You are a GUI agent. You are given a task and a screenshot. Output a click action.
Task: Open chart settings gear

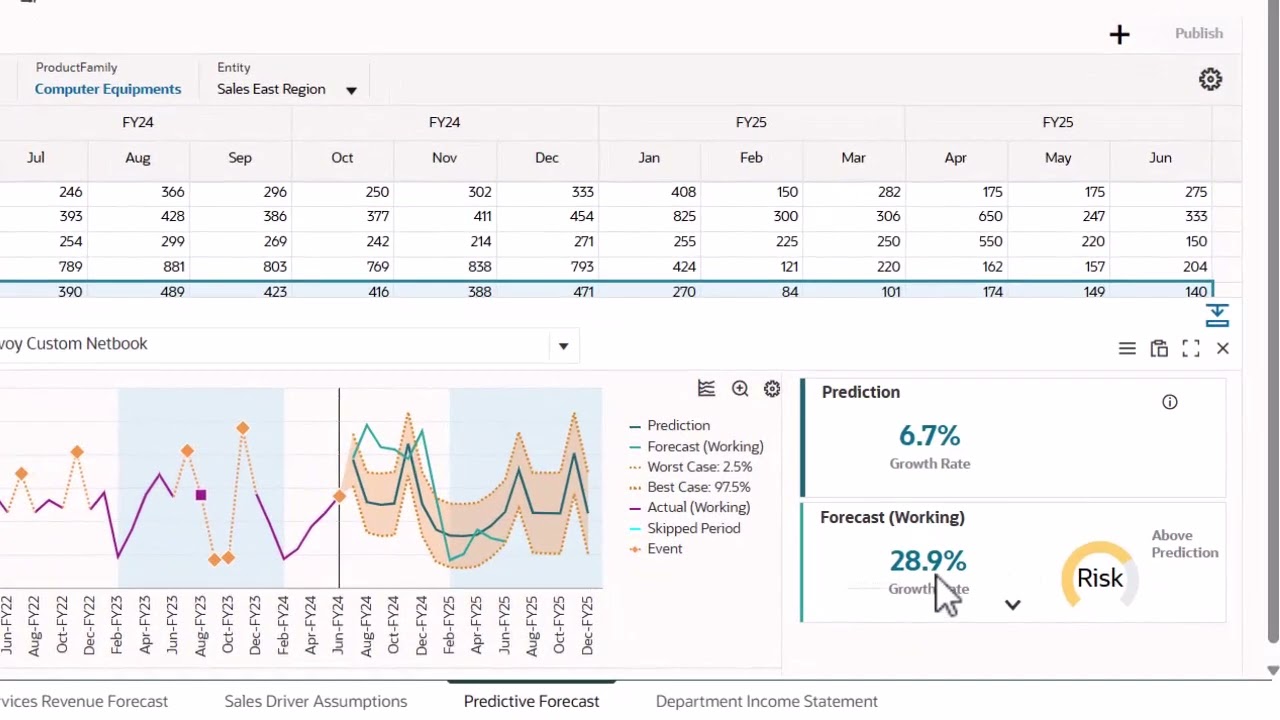click(x=772, y=389)
